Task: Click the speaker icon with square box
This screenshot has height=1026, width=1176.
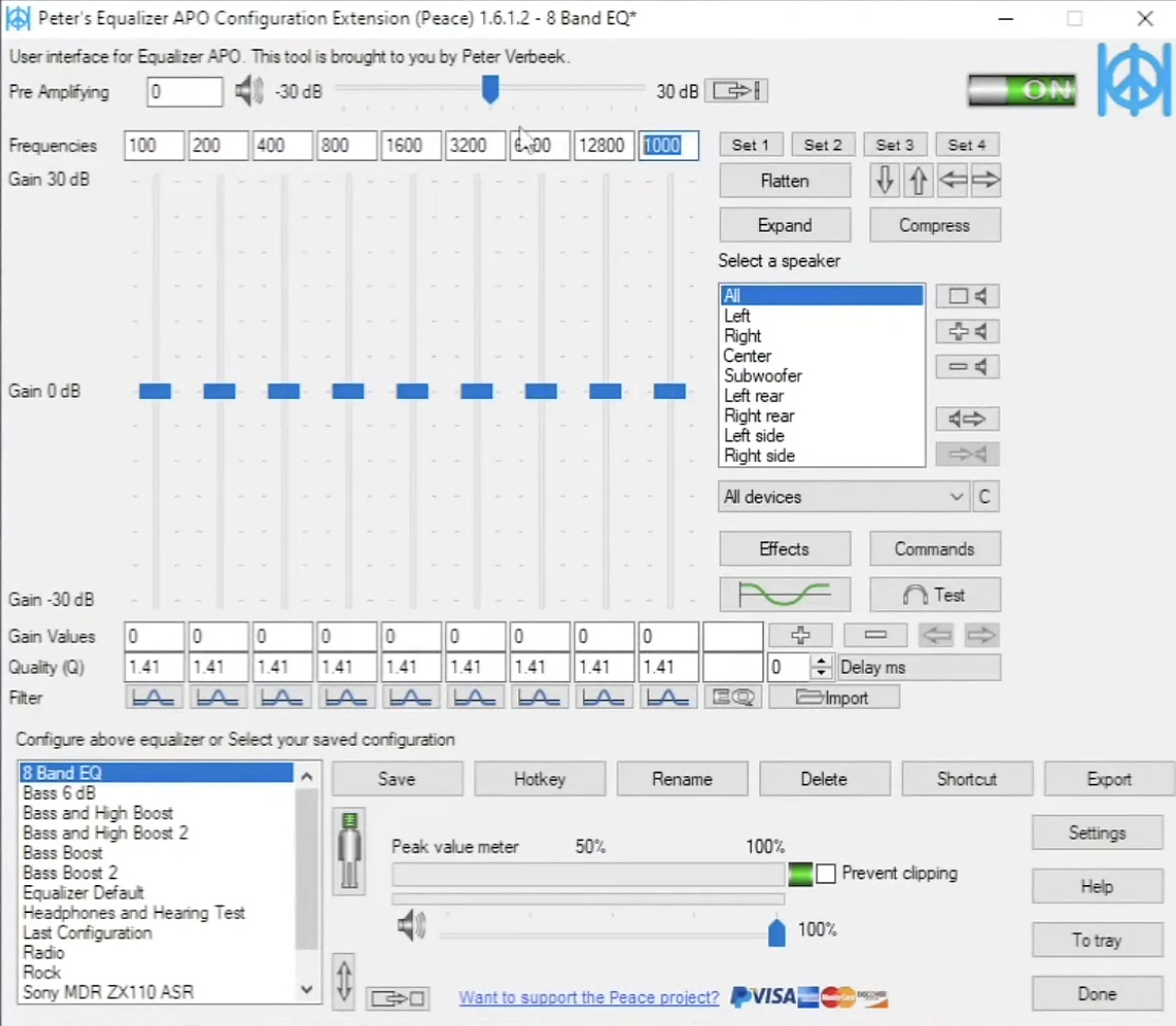Action: [968, 296]
